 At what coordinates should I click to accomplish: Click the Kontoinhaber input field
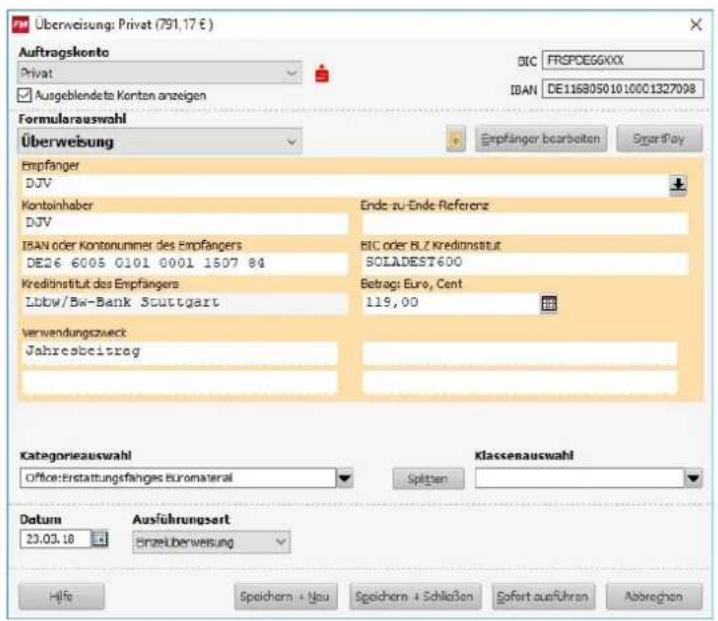click(x=185, y=224)
